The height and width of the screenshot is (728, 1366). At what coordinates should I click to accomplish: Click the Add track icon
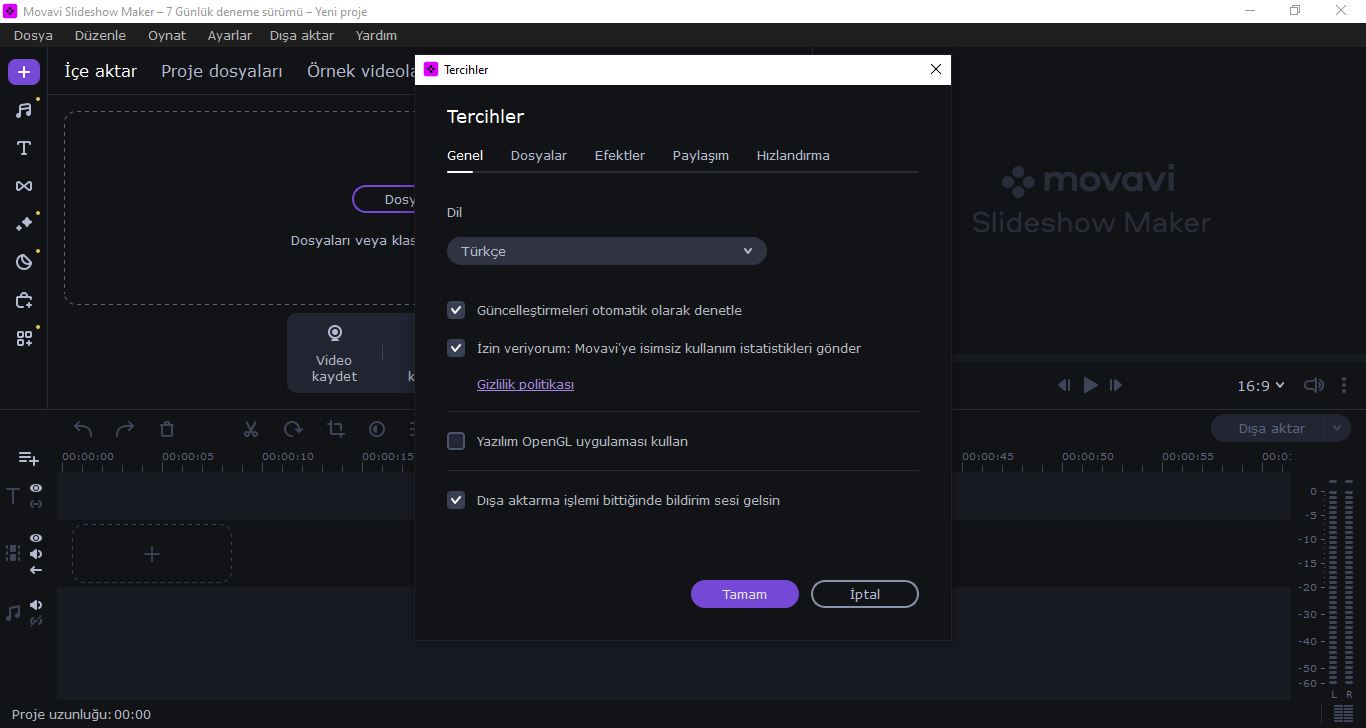pos(28,458)
